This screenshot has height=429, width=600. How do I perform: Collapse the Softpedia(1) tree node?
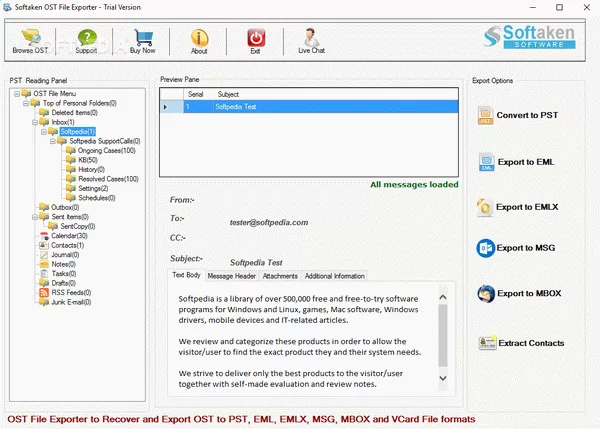44,132
